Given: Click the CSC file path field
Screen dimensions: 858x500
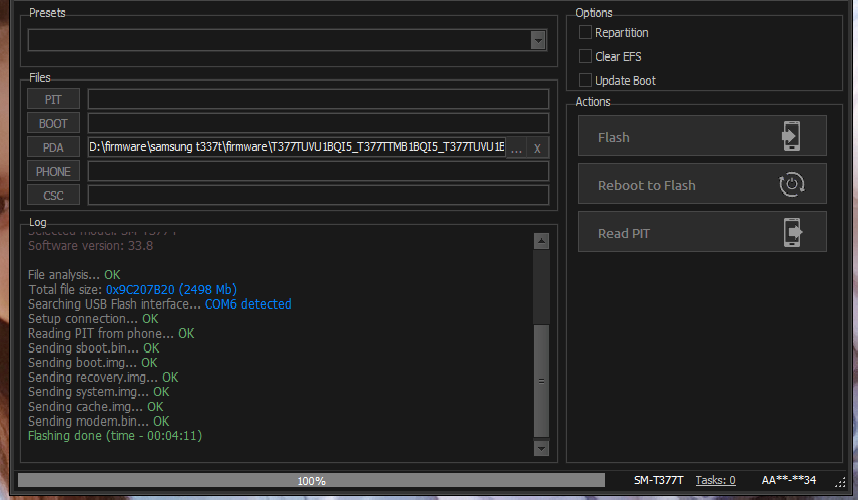Looking at the screenshot, I should tap(318, 196).
